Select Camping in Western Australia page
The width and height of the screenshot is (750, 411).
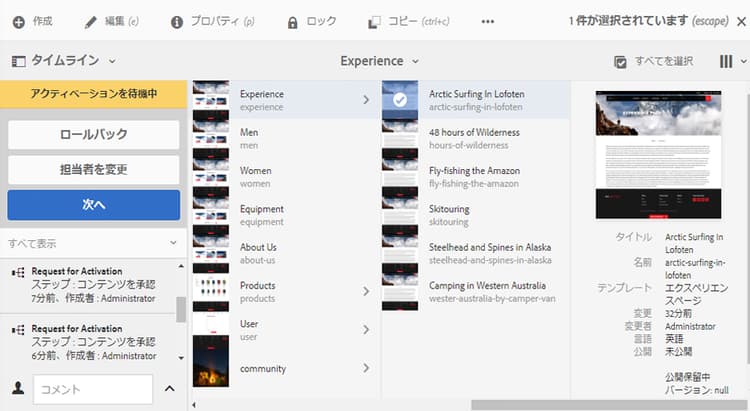(476, 291)
